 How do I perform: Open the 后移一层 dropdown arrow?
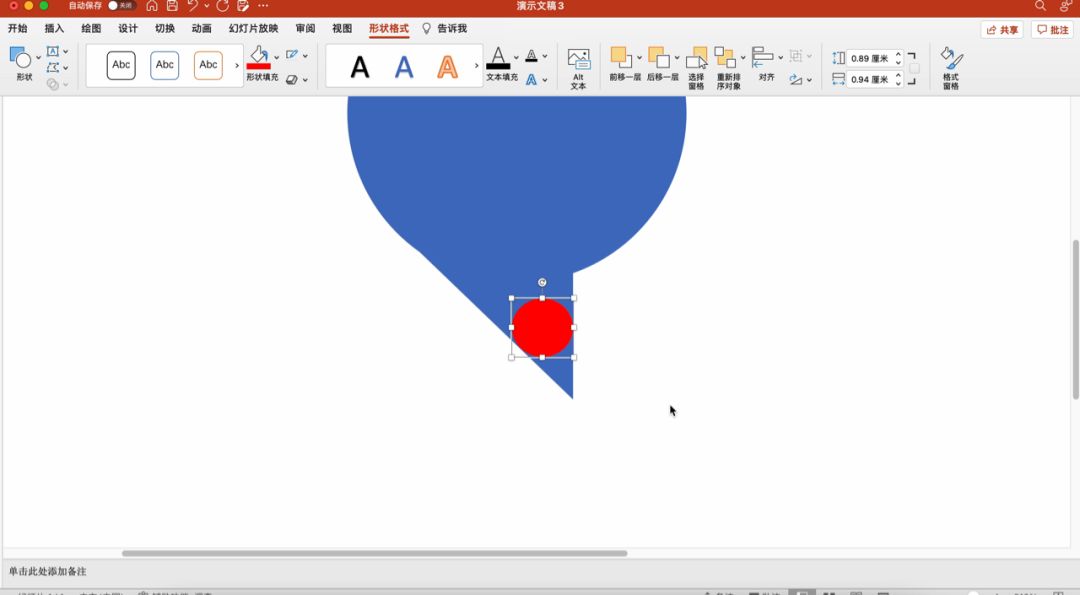(x=677, y=57)
